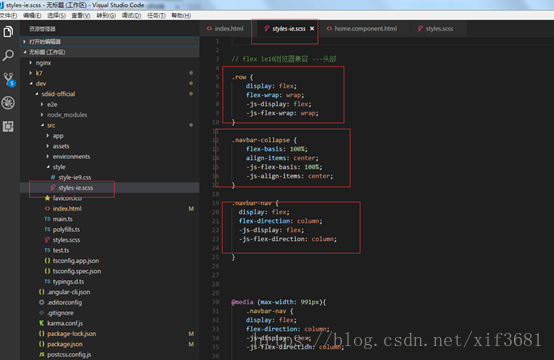Expand the app folder

[x=110, y=136]
